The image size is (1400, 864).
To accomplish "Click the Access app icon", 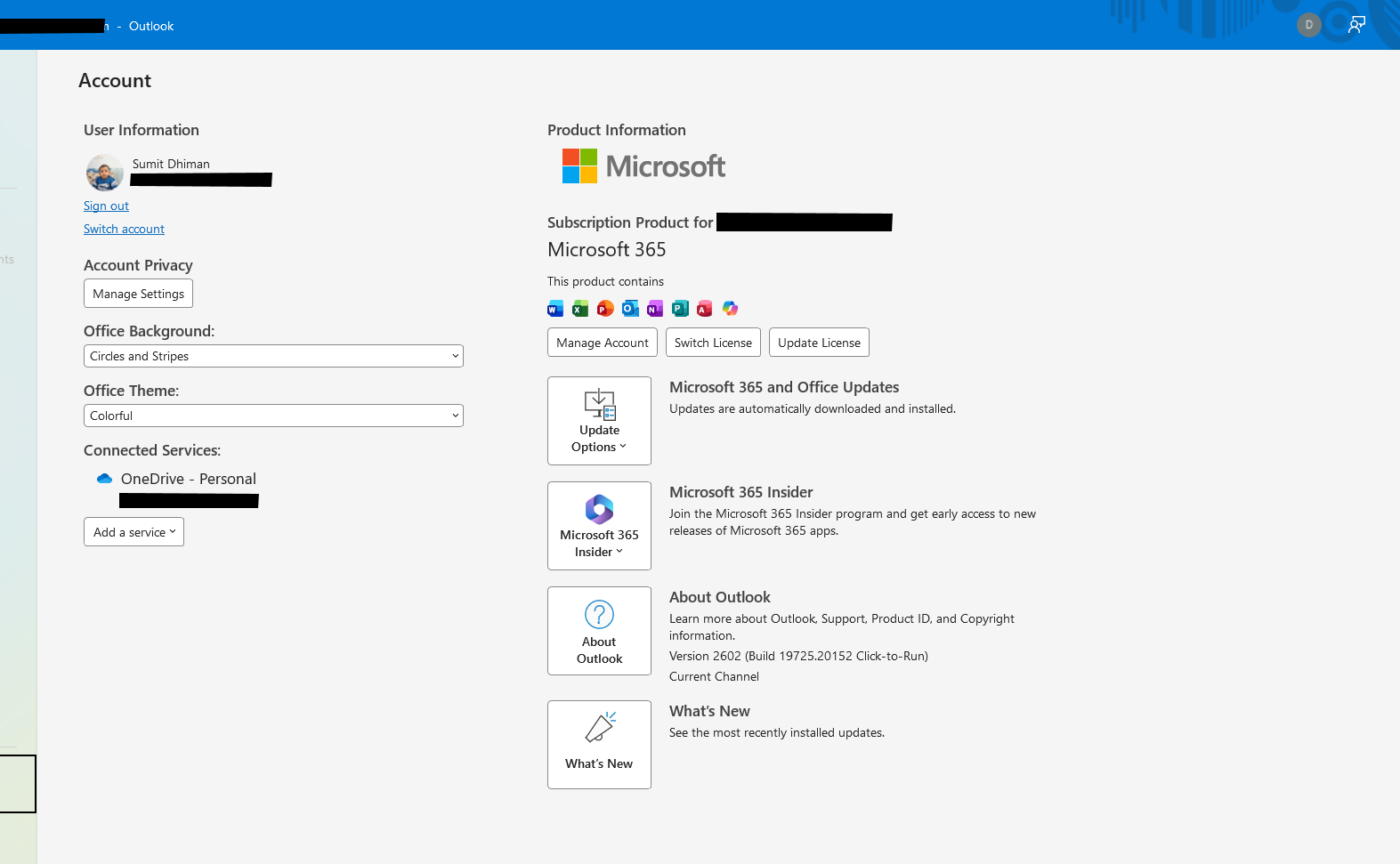I will pyautogui.click(x=705, y=309).
